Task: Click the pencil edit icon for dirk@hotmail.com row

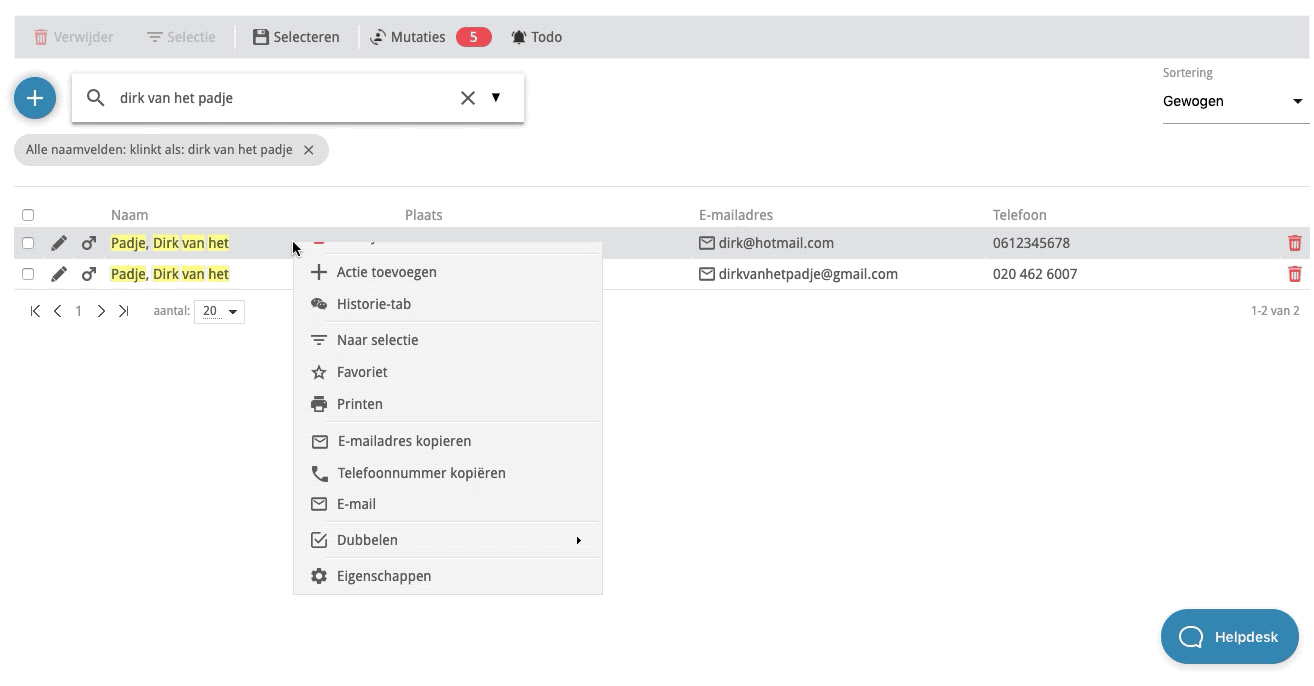Action: click(59, 243)
